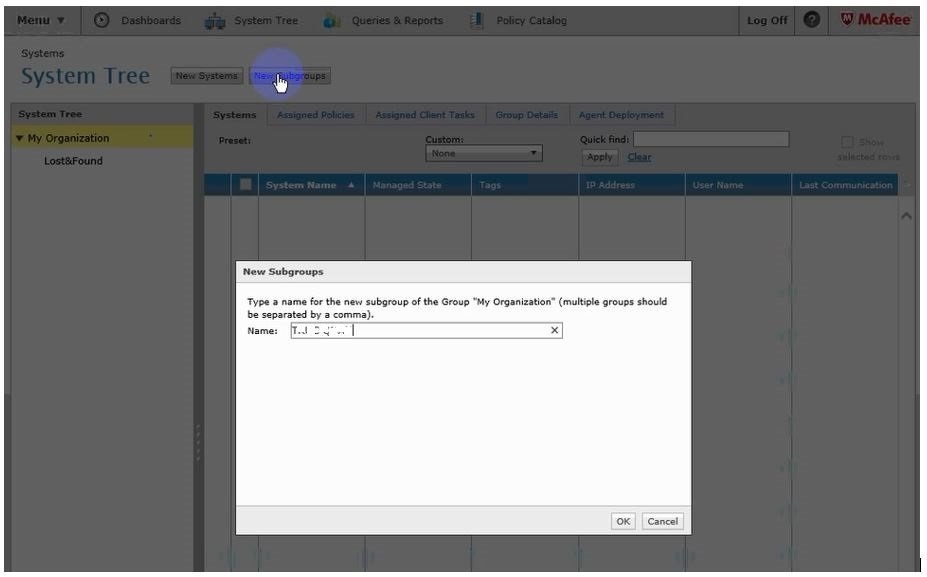
Task: Open the help question mark icon
Action: tap(813, 21)
